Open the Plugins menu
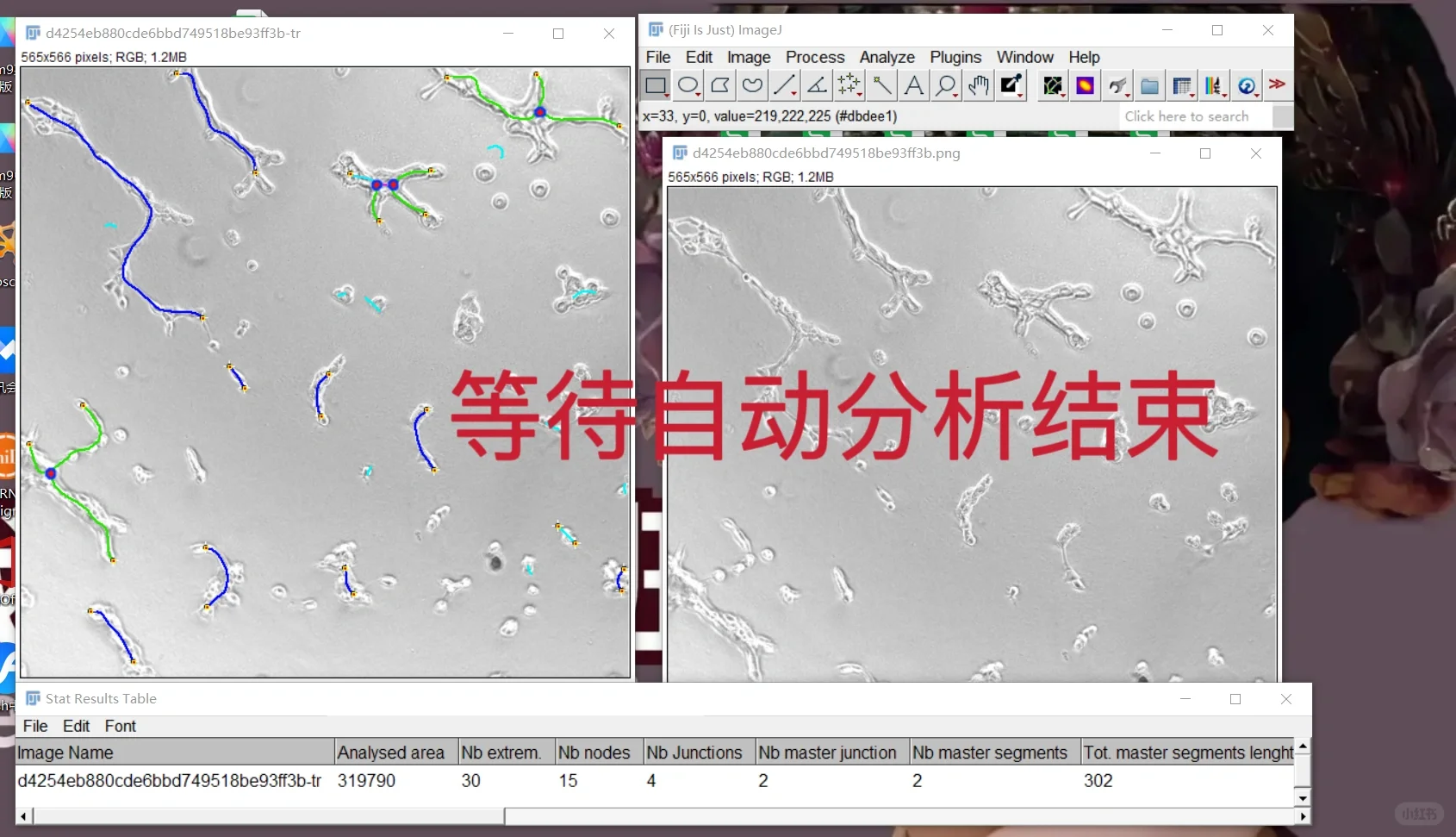The width and height of the screenshot is (1456, 837). click(x=955, y=57)
